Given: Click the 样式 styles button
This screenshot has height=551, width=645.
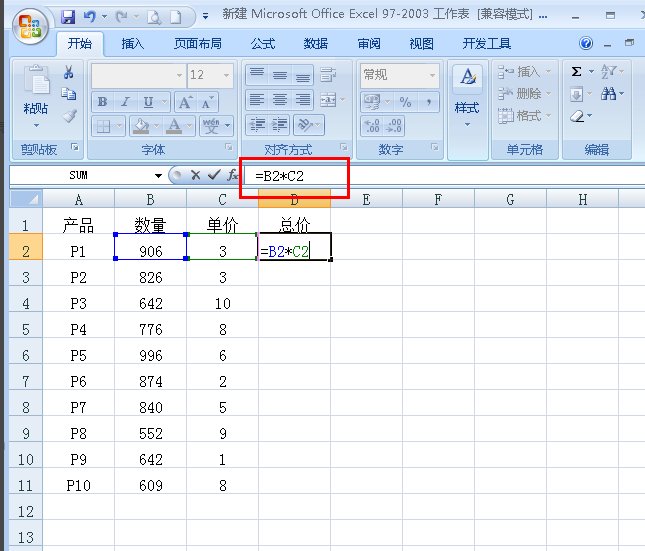Looking at the screenshot, I should (x=466, y=95).
